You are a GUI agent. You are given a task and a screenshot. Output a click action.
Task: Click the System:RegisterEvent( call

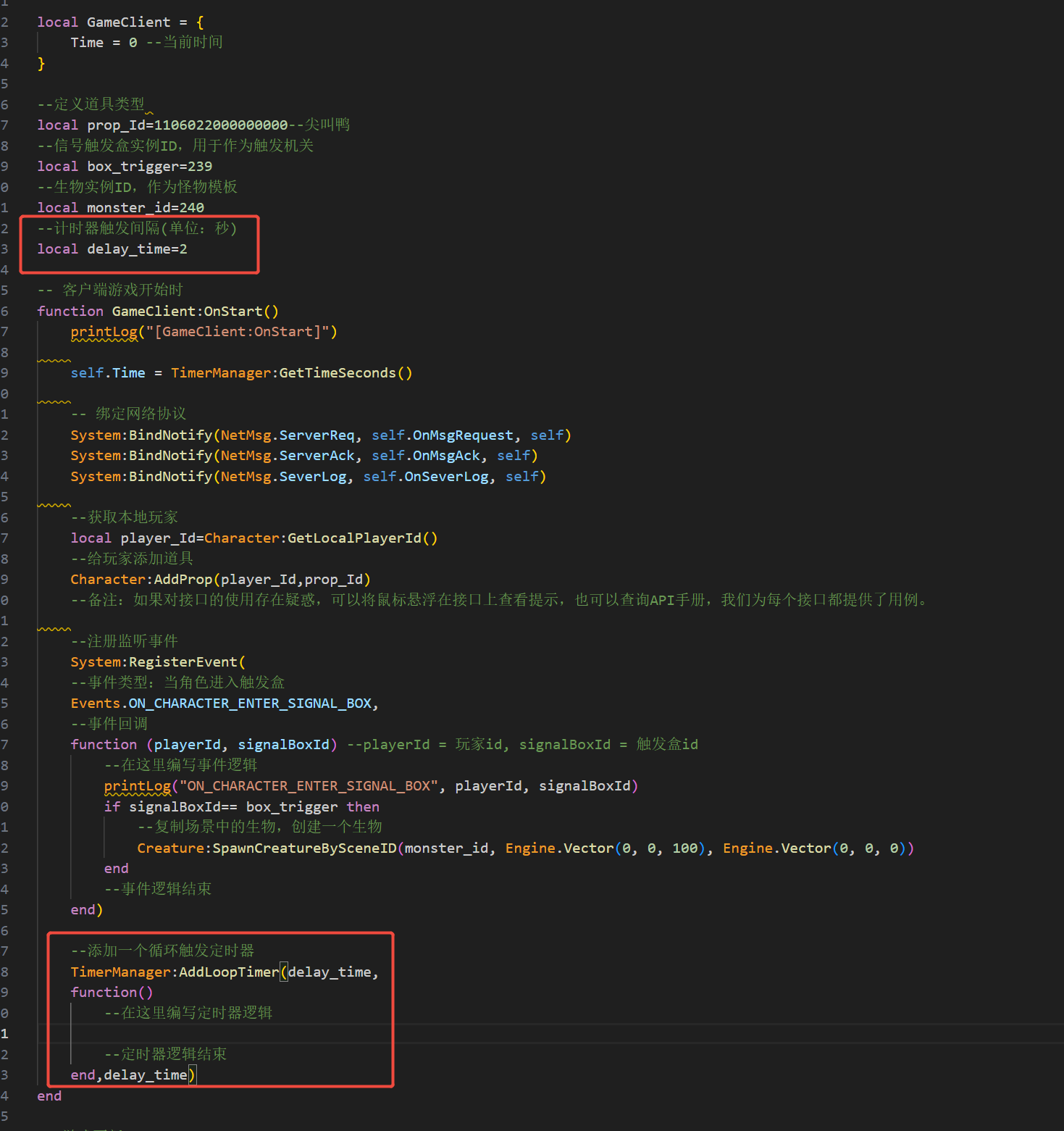[157, 662]
